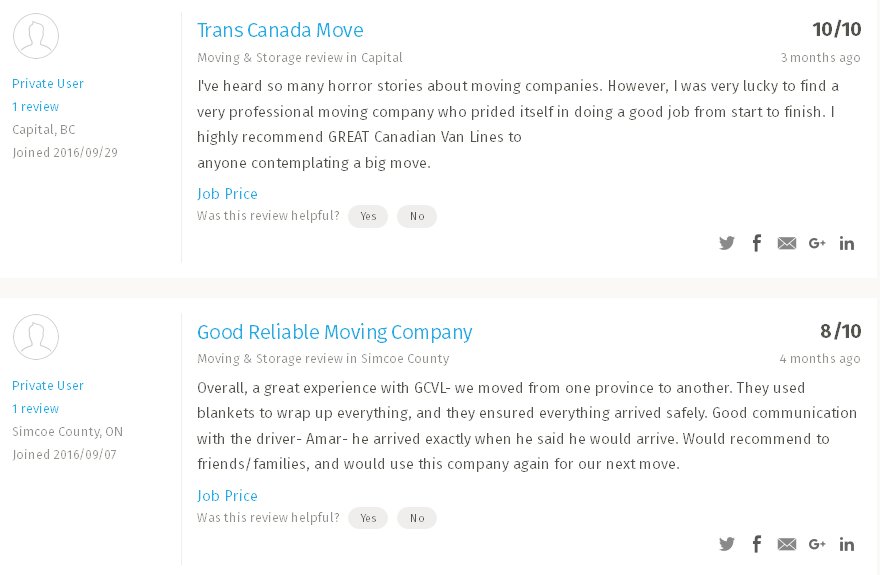This screenshot has width=880, height=575.
Task: Open the Trans Canada Move review title
Action: pos(280,30)
